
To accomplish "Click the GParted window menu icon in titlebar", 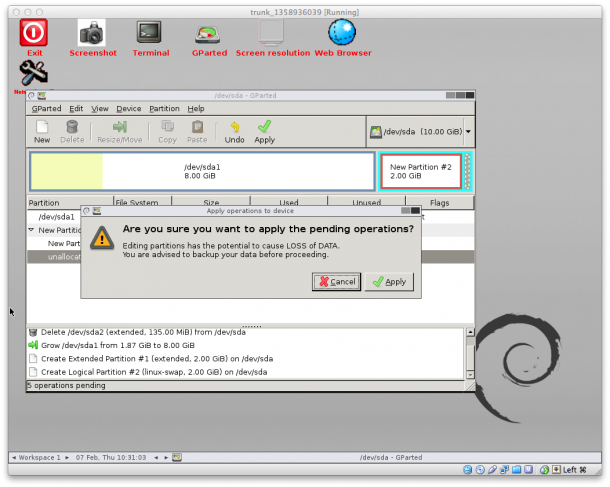I will click(32, 95).
